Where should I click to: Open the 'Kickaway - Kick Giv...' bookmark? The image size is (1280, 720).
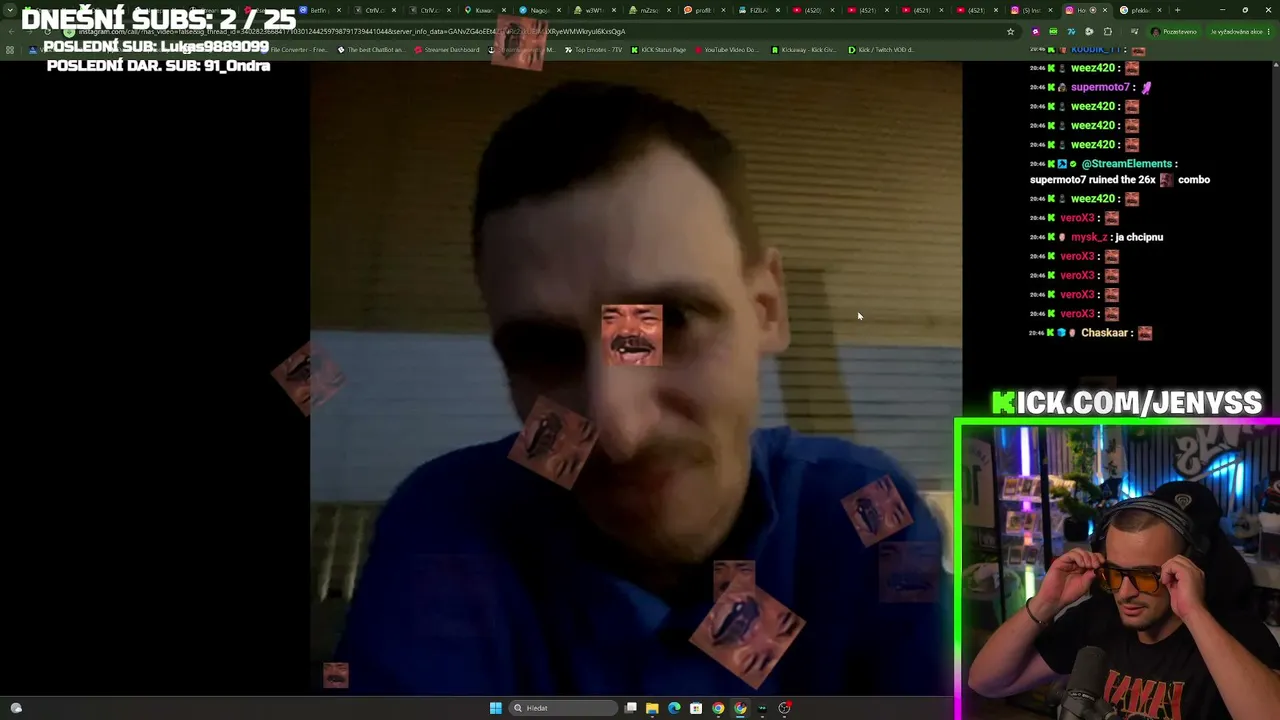[x=804, y=49]
